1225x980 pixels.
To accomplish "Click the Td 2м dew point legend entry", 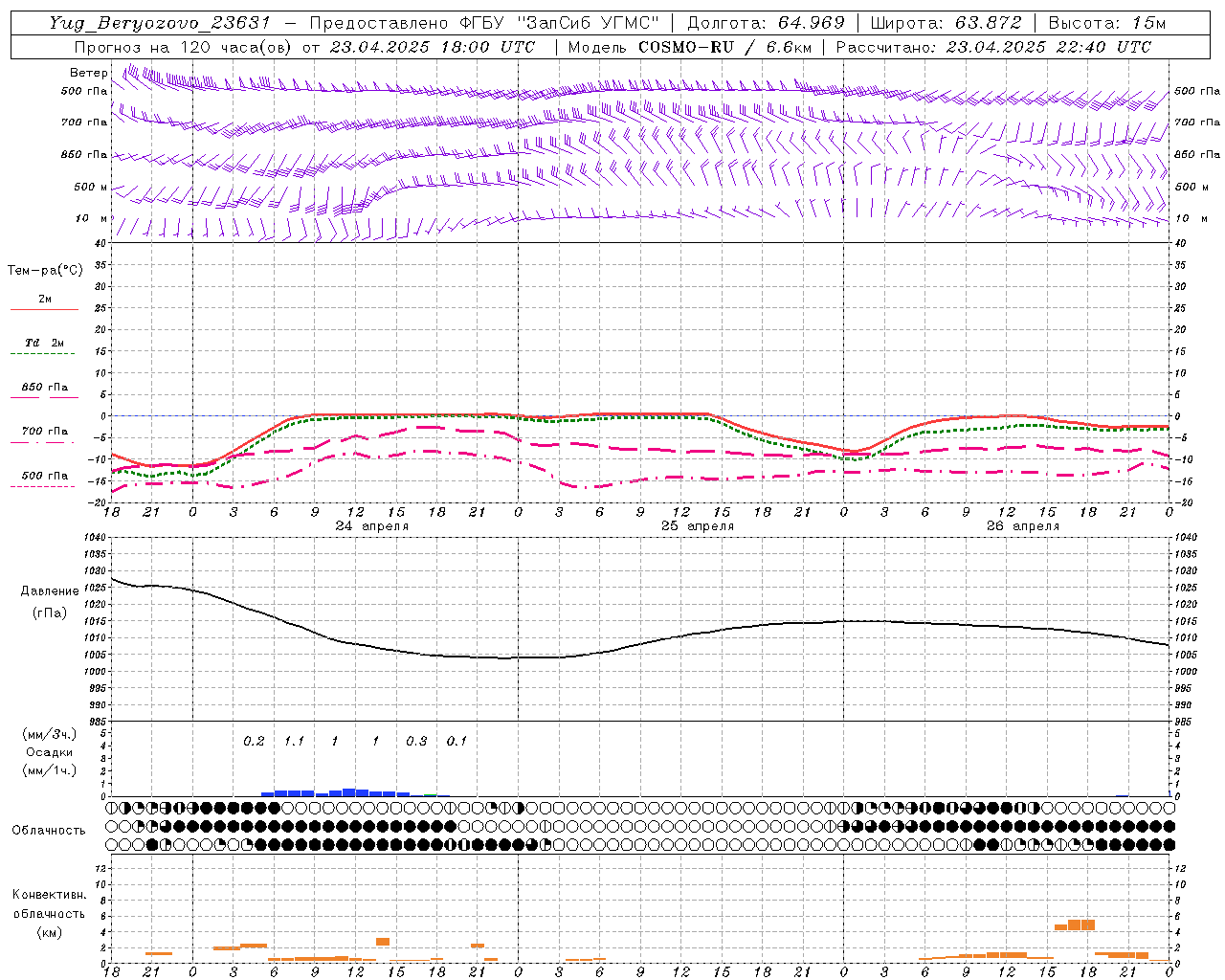I will 44,343.
